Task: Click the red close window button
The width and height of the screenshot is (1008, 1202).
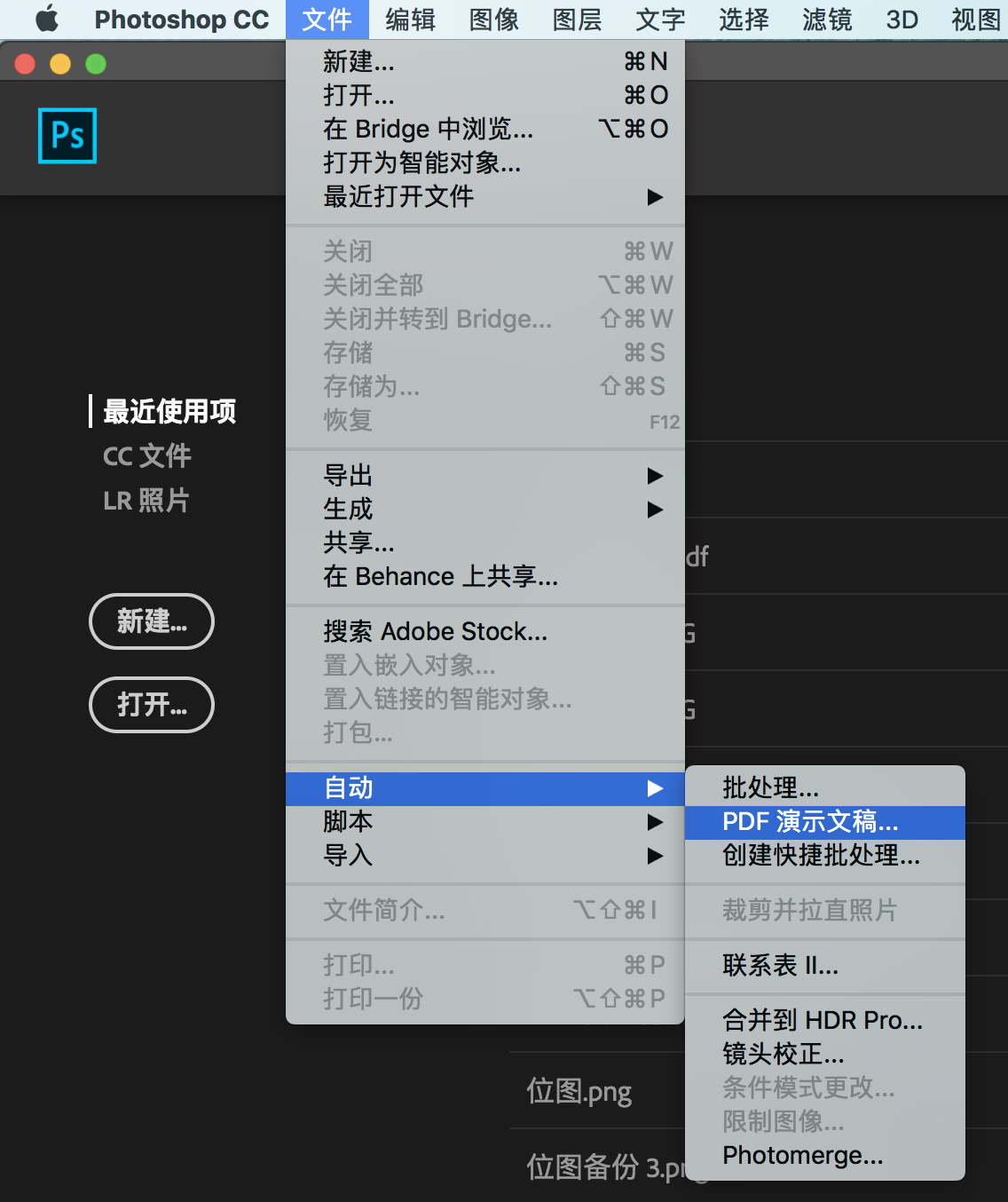Action: (x=25, y=64)
